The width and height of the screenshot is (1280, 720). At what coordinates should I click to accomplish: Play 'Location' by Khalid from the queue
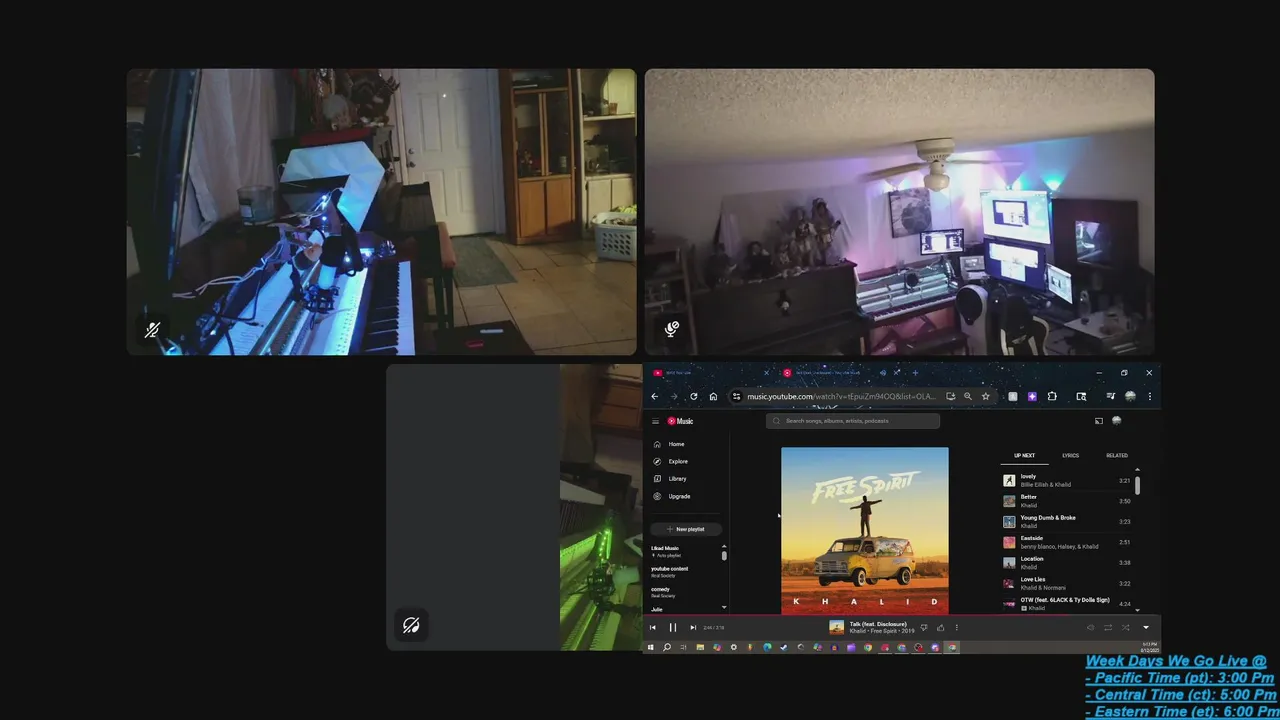pos(1067,563)
